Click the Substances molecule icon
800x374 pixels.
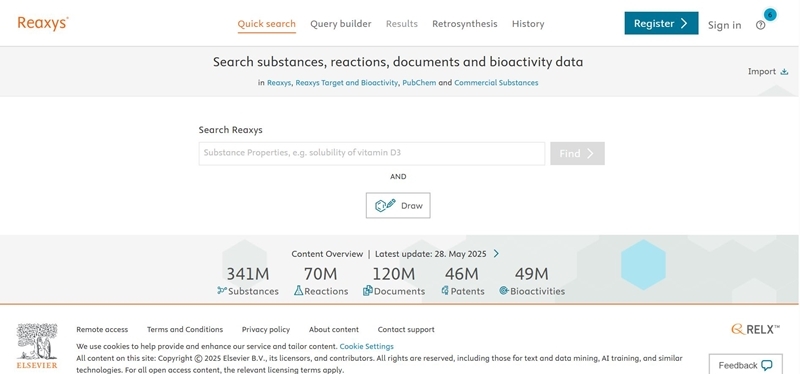click(221, 291)
